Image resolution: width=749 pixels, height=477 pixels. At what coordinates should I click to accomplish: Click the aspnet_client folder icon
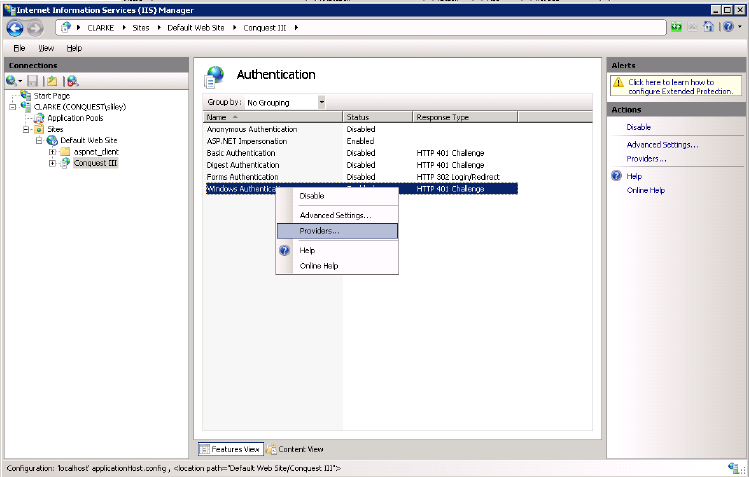pyautogui.click(x=65, y=152)
